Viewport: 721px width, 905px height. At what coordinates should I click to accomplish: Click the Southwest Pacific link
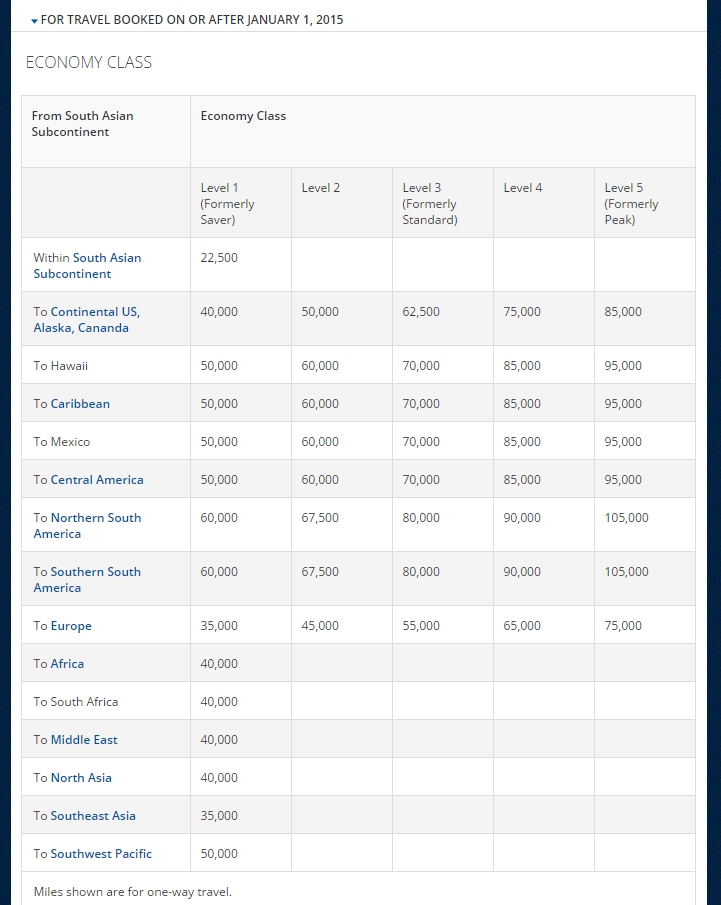100,853
